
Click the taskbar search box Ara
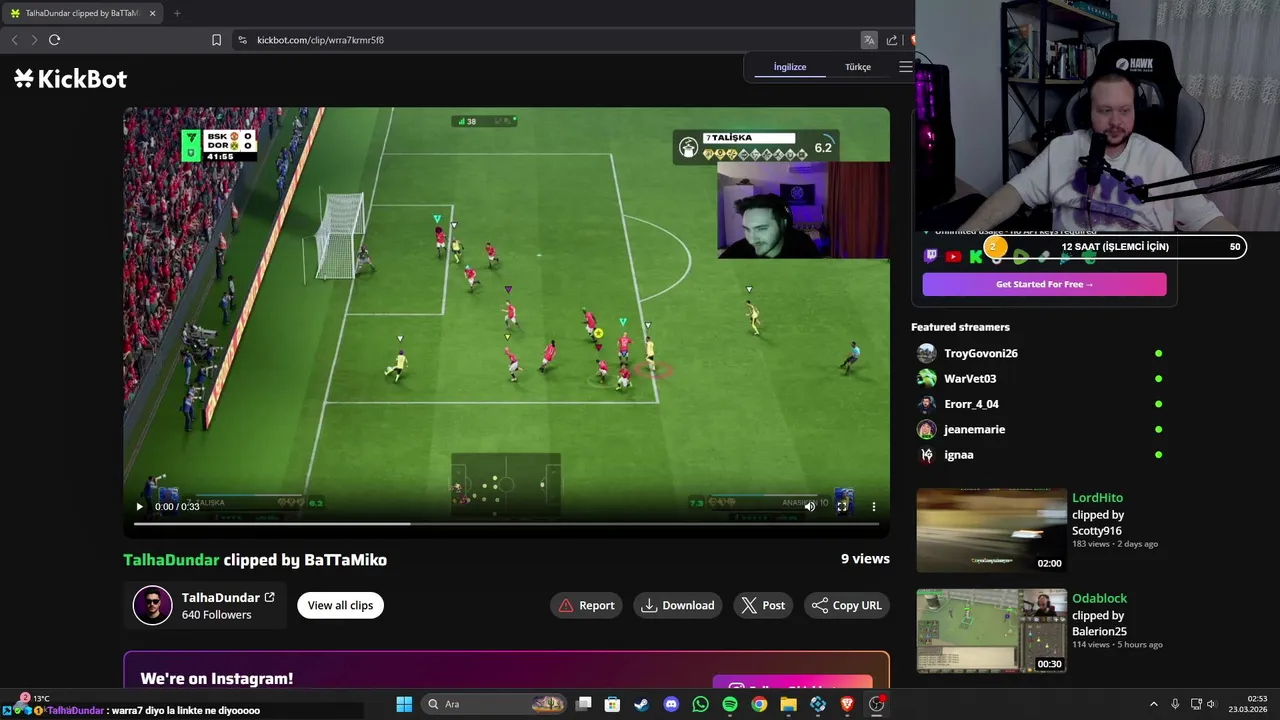pos(495,704)
